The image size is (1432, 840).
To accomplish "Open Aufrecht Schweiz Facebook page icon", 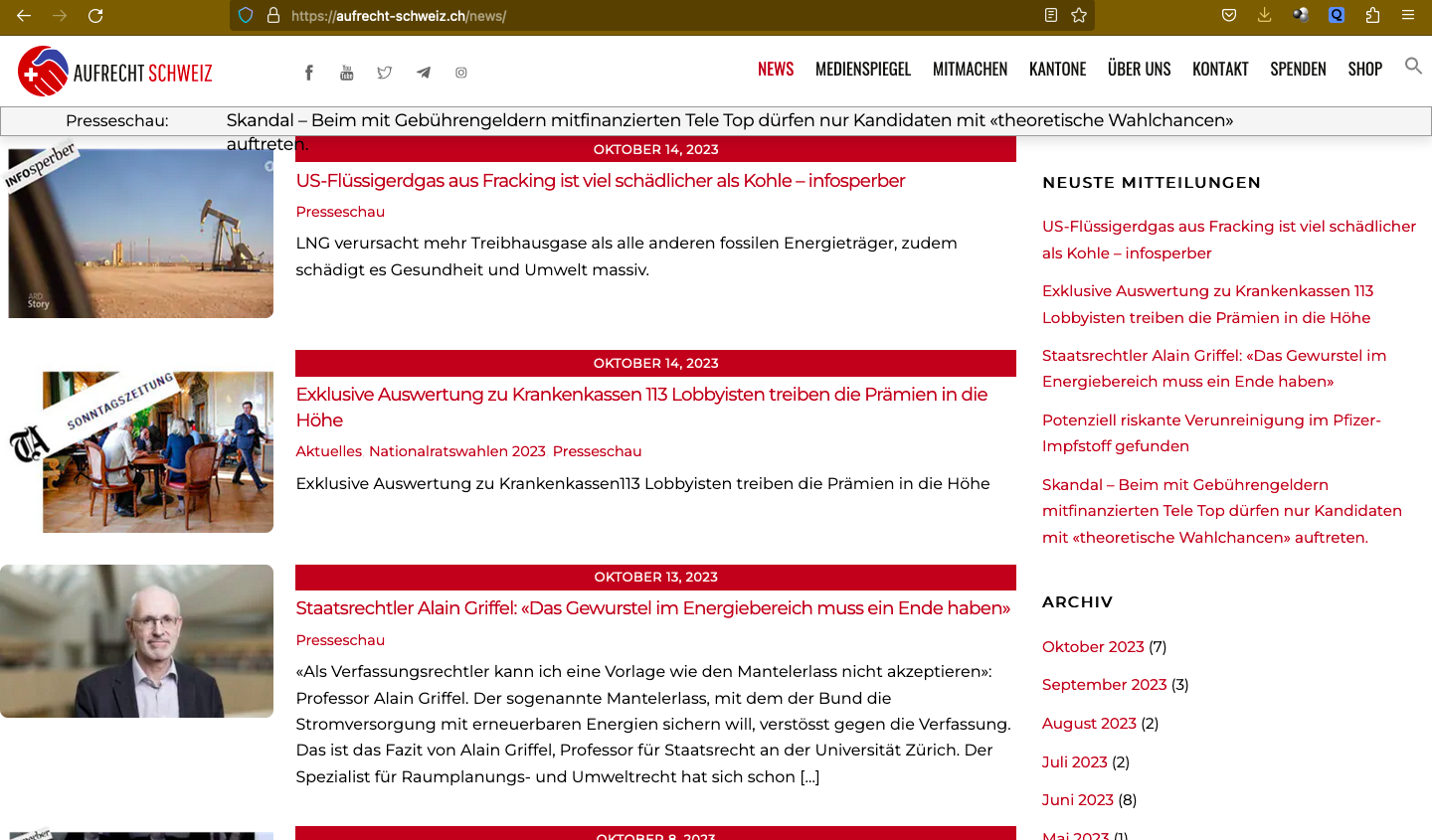I will click(309, 73).
